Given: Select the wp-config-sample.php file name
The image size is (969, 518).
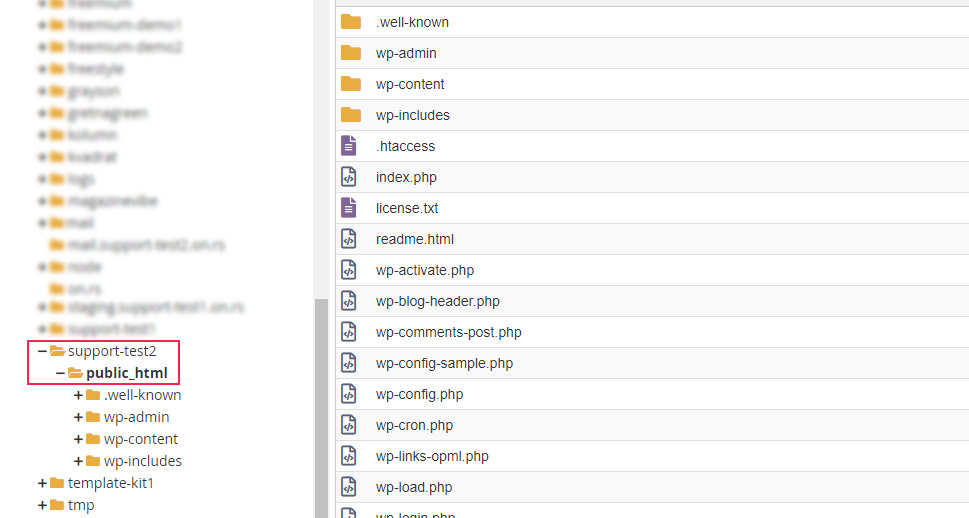Looking at the screenshot, I should coord(444,363).
